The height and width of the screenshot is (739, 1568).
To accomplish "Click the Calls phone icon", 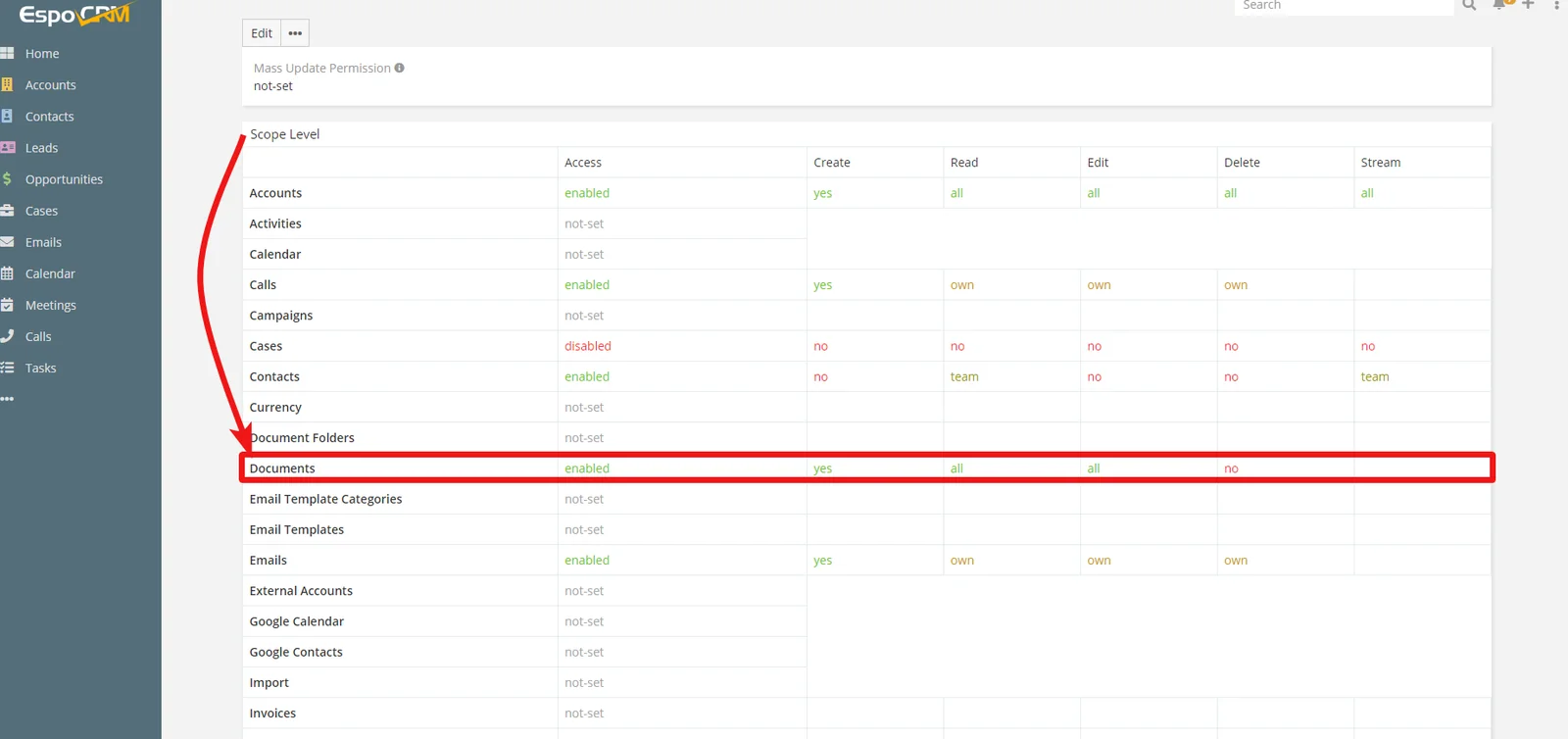I will click(x=7, y=335).
